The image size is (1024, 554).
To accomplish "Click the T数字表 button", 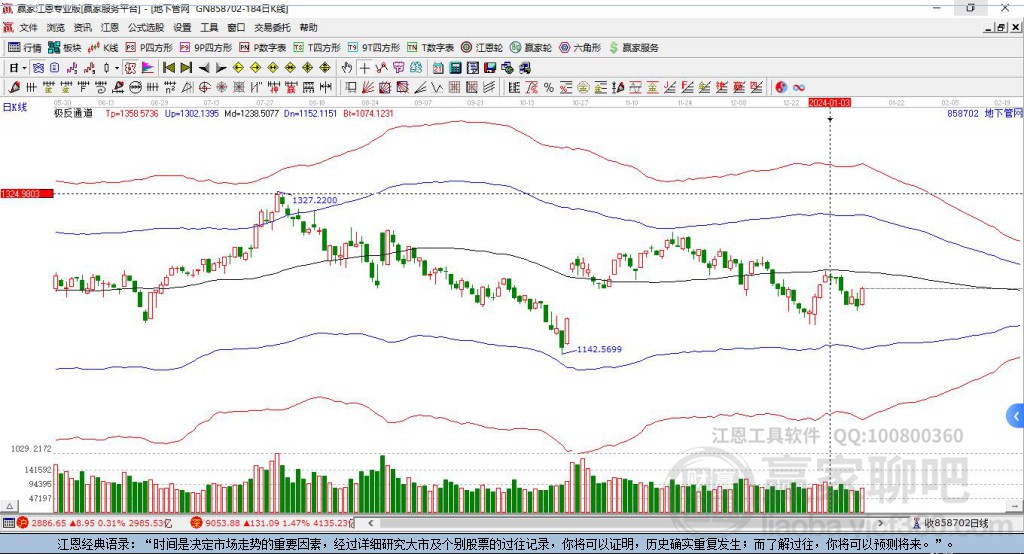I will pyautogui.click(x=431, y=47).
